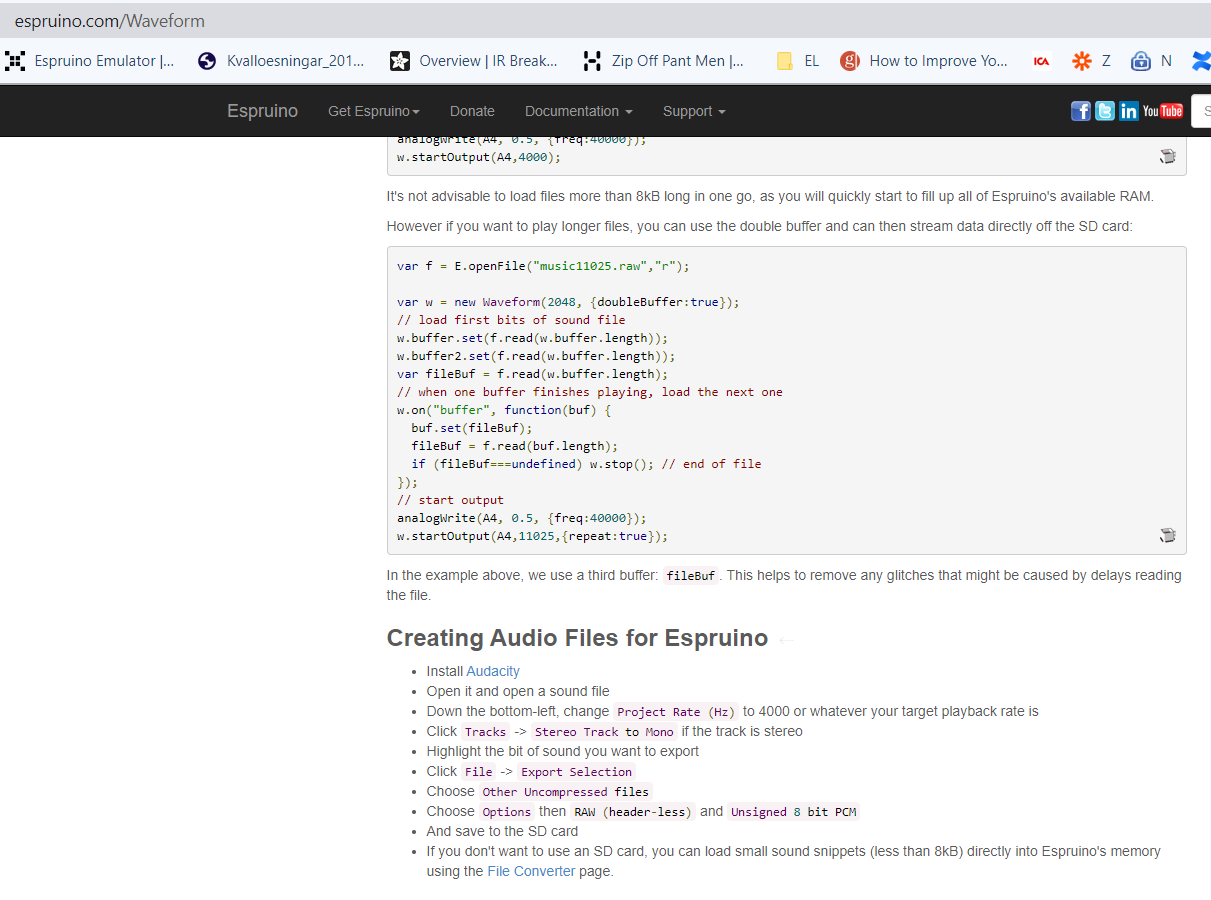
Task: Go to the Espruino home brand link
Action: (262, 111)
